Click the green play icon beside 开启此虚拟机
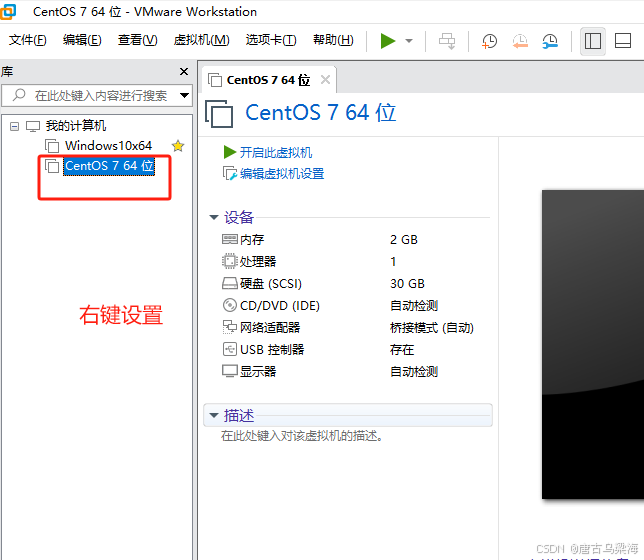The height and width of the screenshot is (560, 644). [x=230, y=152]
